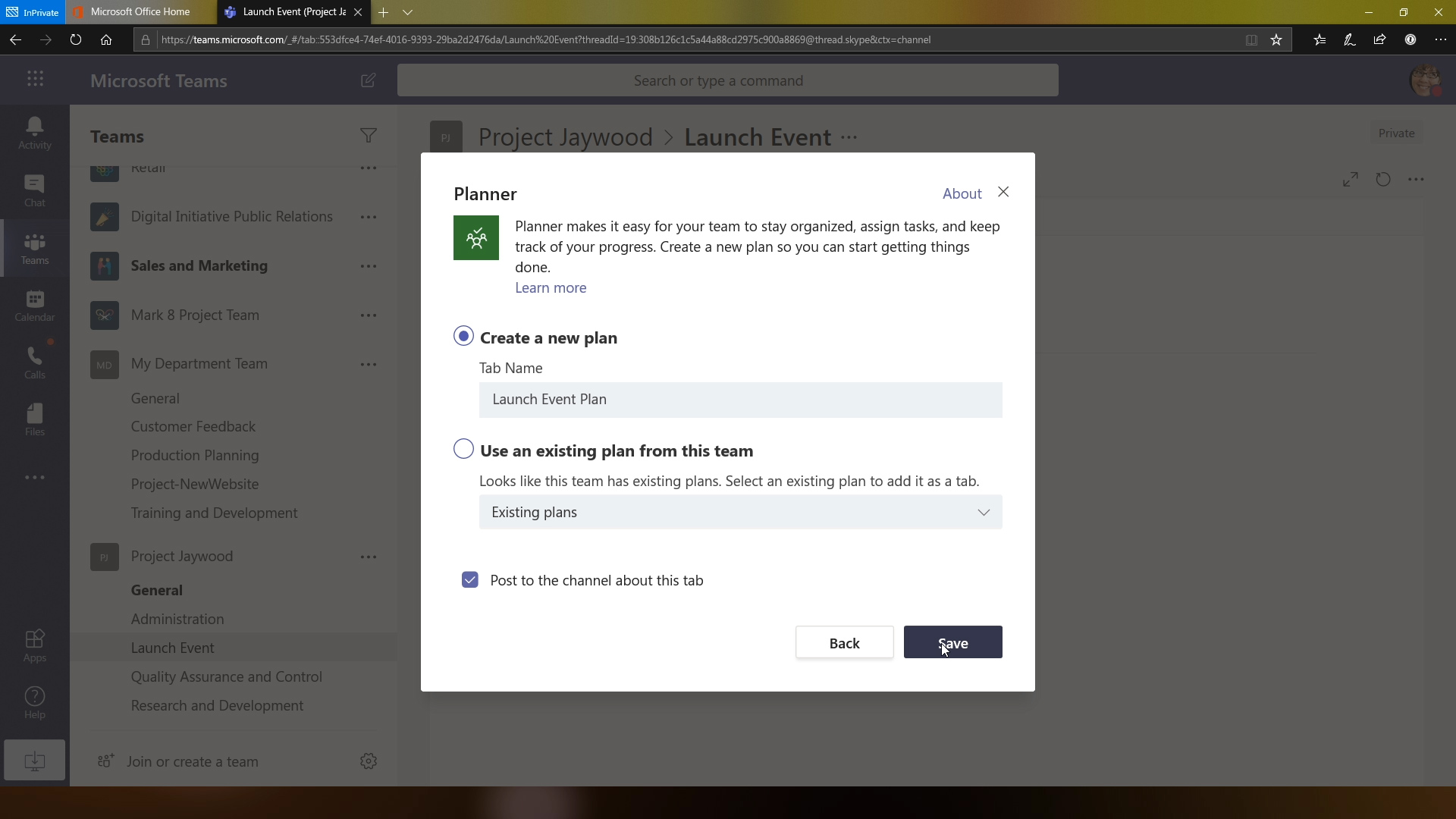Screen dimensions: 1456x819
Task: Open more options for Digital Initiative Public Relations
Action: [369, 217]
